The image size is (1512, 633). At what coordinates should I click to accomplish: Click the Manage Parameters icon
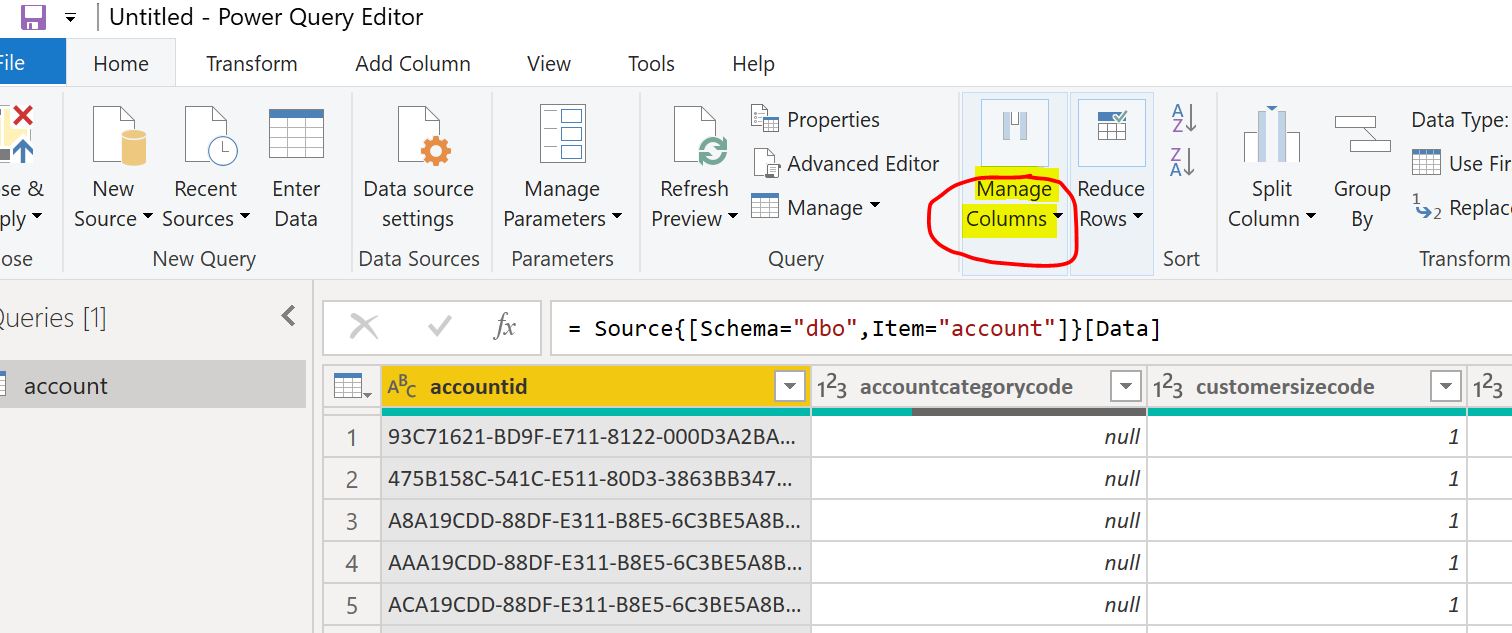[562, 133]
